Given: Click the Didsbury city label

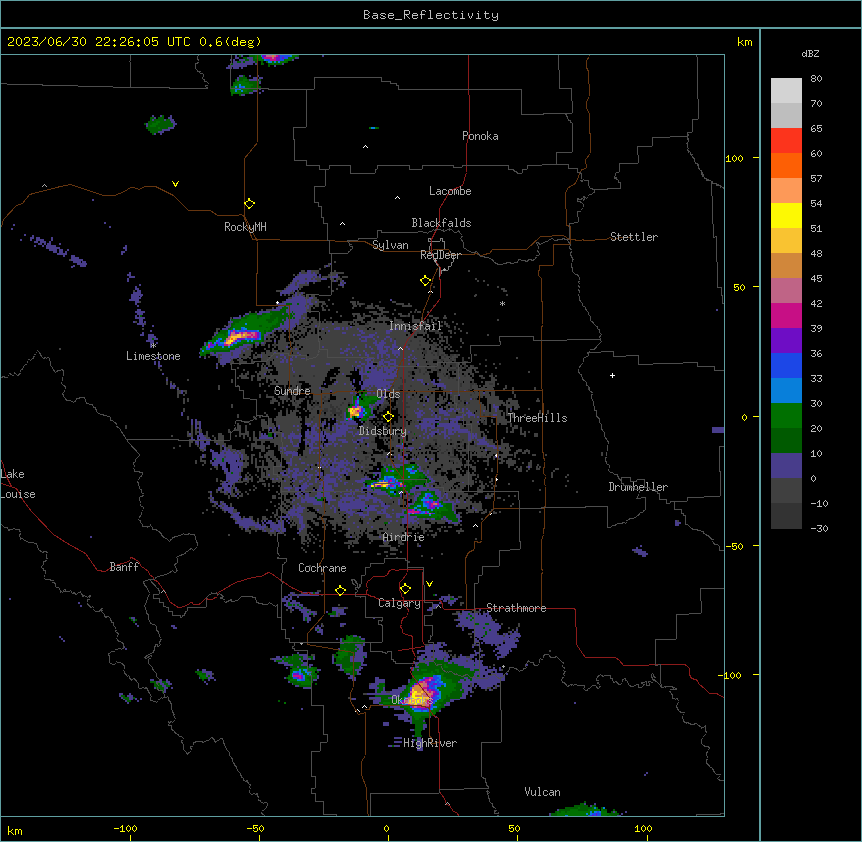Looking at the screenshot, I should pos(382,431).
